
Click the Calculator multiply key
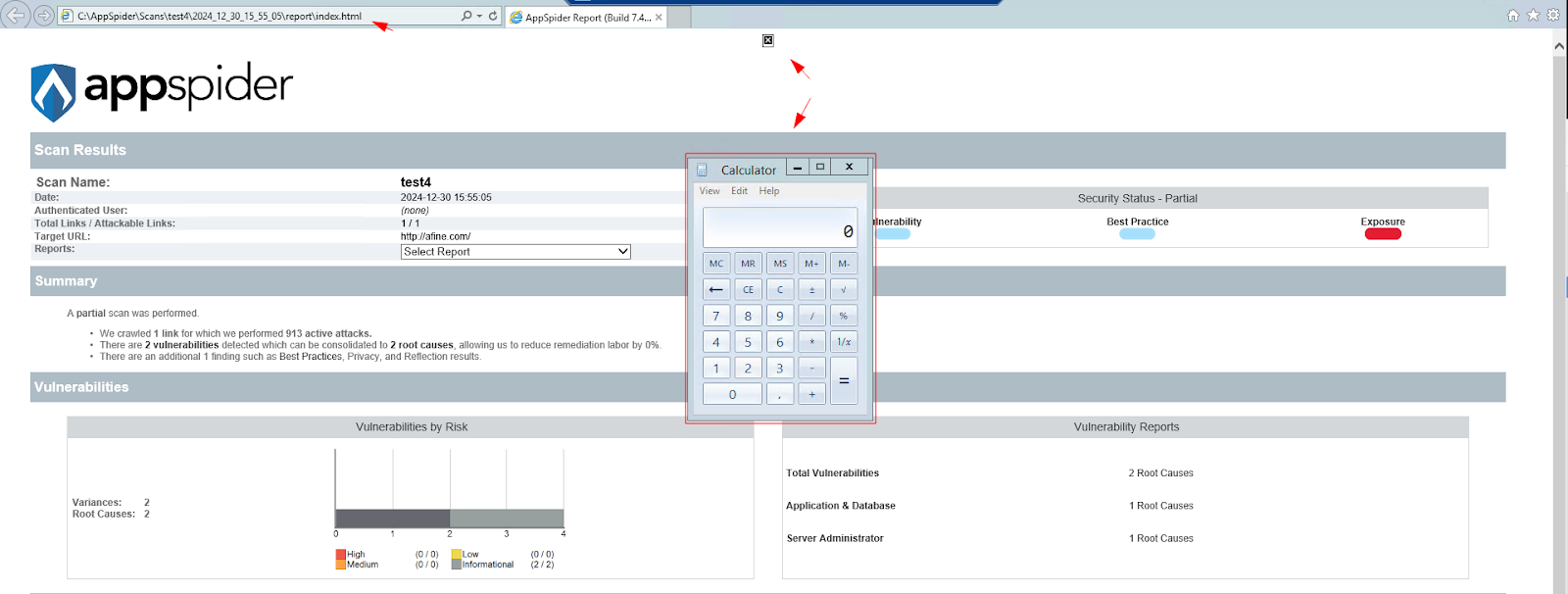(811, 342)
